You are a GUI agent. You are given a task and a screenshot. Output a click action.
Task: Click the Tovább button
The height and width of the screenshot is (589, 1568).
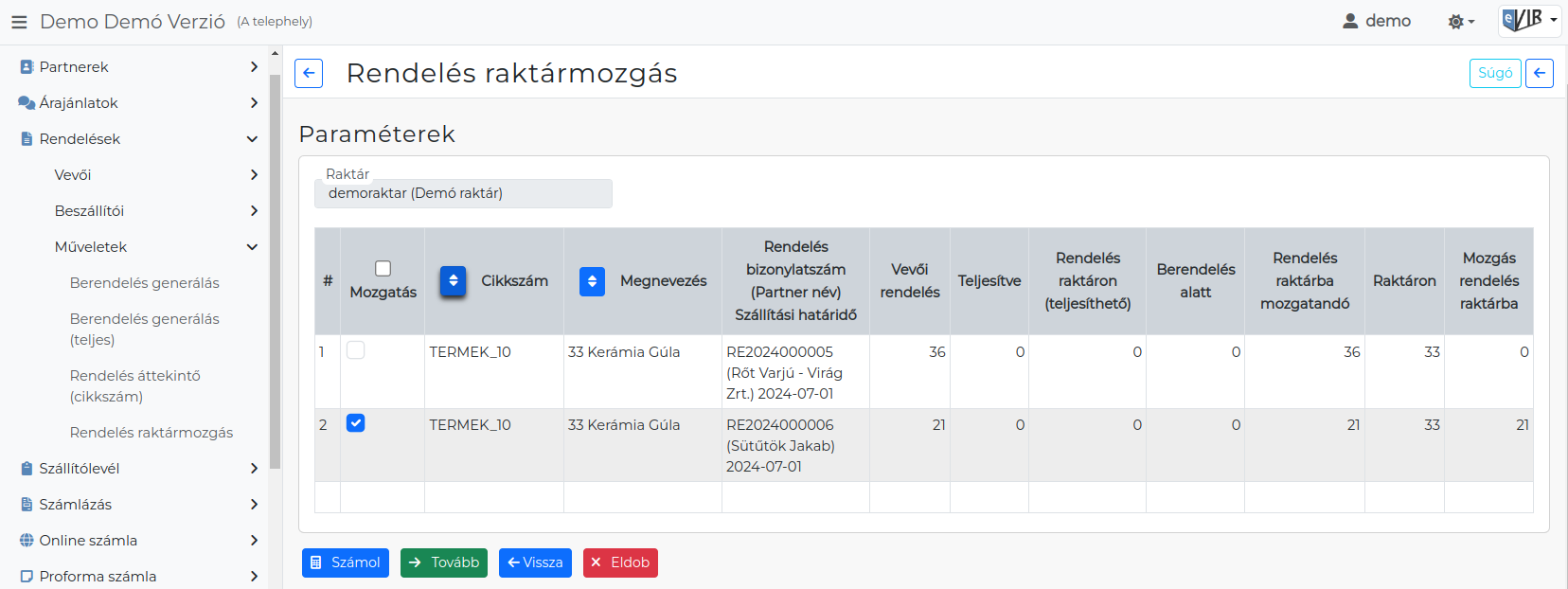tap(444, 562)
